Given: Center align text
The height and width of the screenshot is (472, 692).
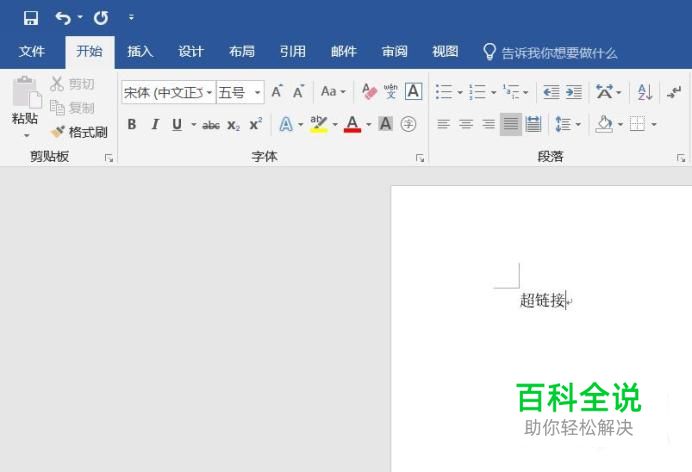Looking at the screenshot, I should (x=466, y=124).
